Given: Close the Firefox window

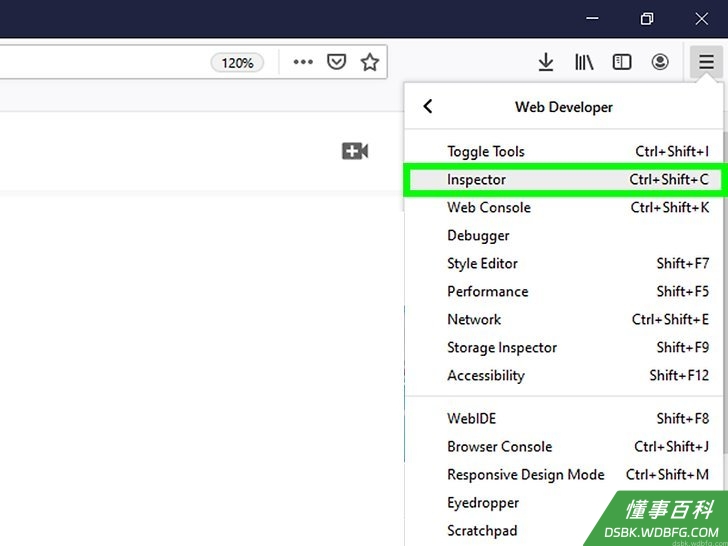Looking at the screenshot, I should point(701,19).
